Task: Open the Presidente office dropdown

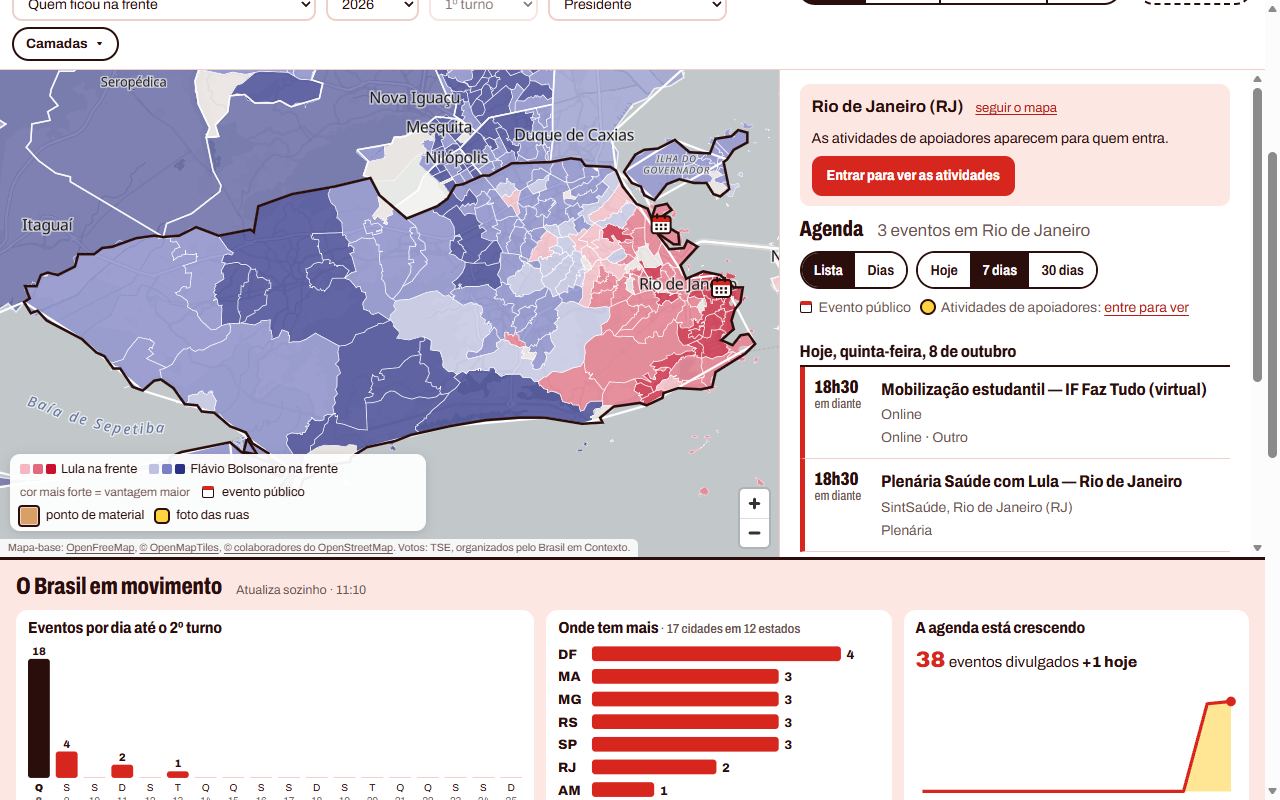Action: coord(638,6)
